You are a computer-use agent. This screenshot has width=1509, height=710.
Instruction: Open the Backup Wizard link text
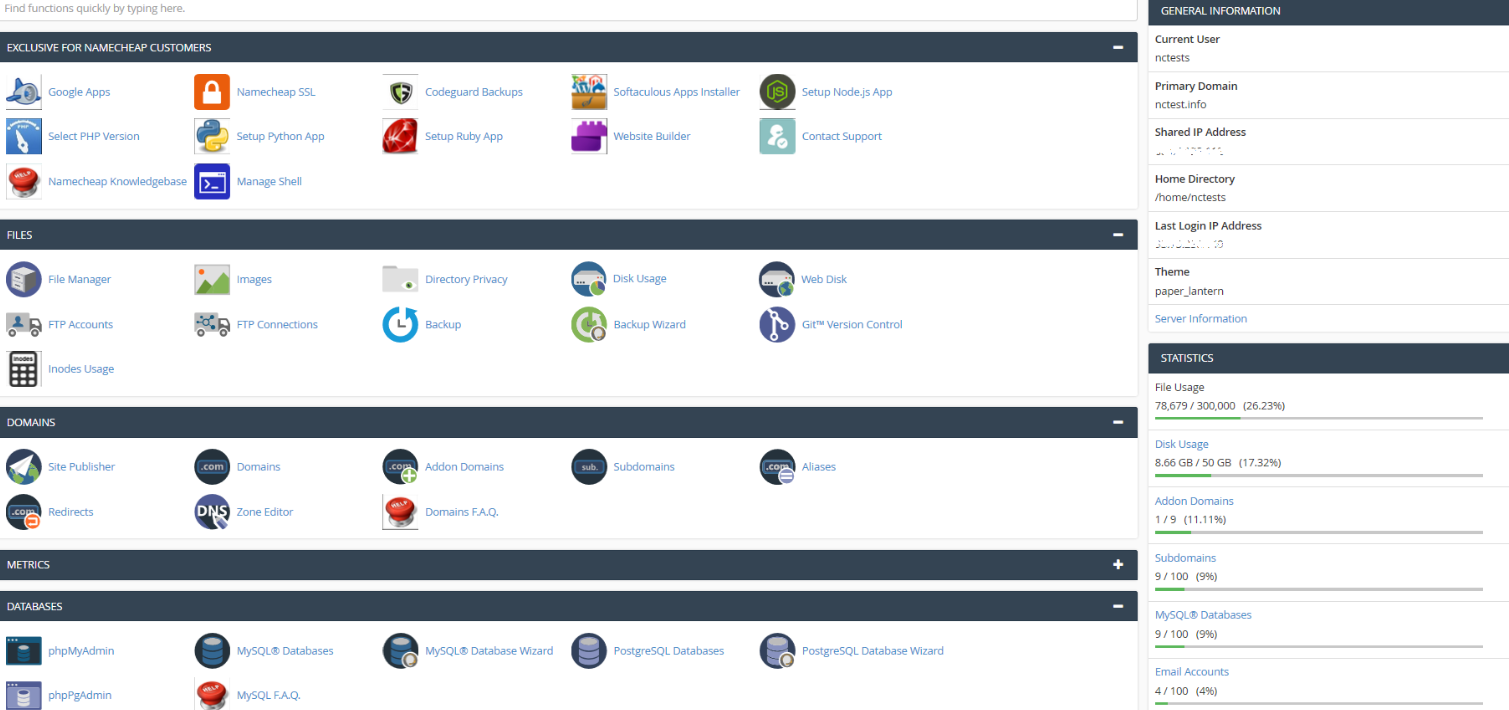649,324
